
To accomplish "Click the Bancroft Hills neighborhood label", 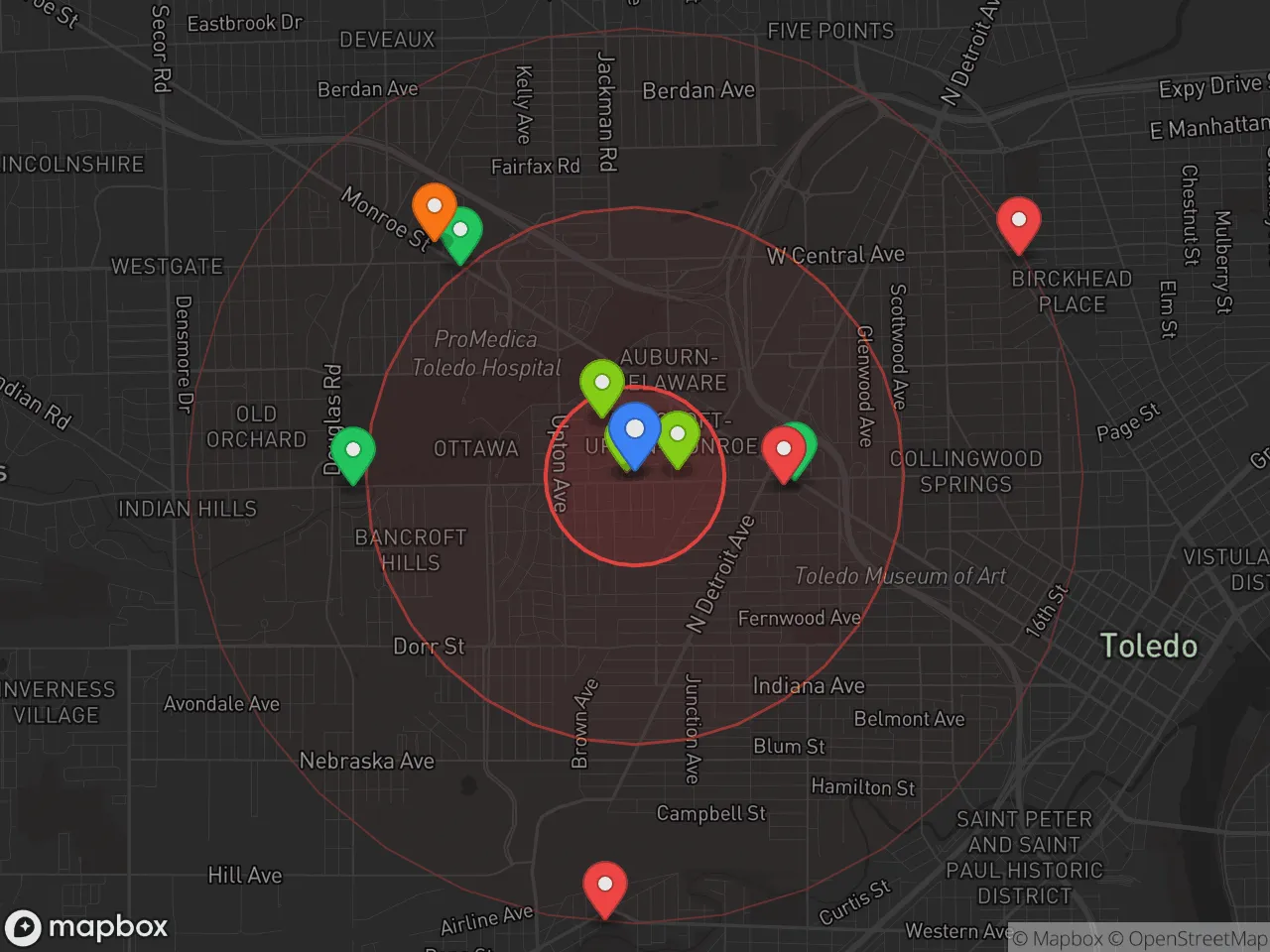I will [x=411, y=549].
